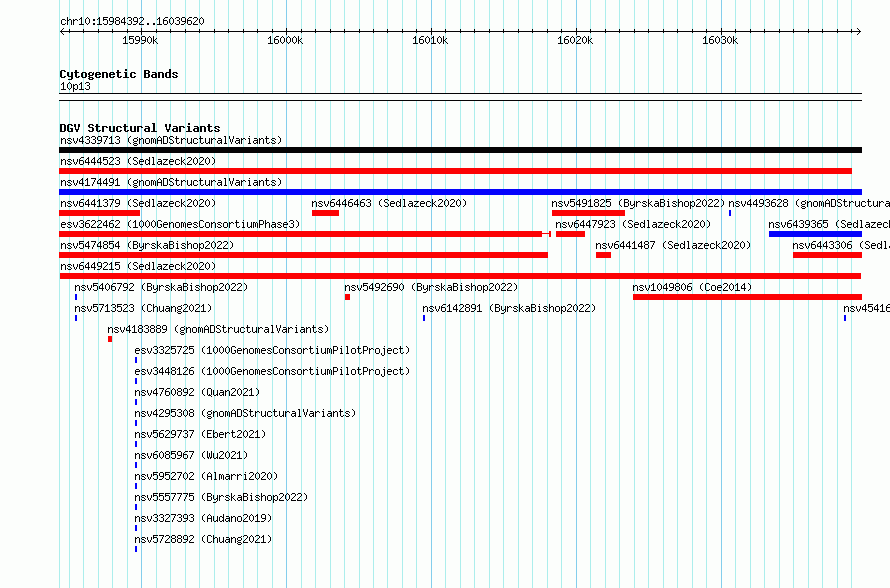
Task: Open nsv5952702 (Almarri2020) label
Action: click(x=206, y=476)
